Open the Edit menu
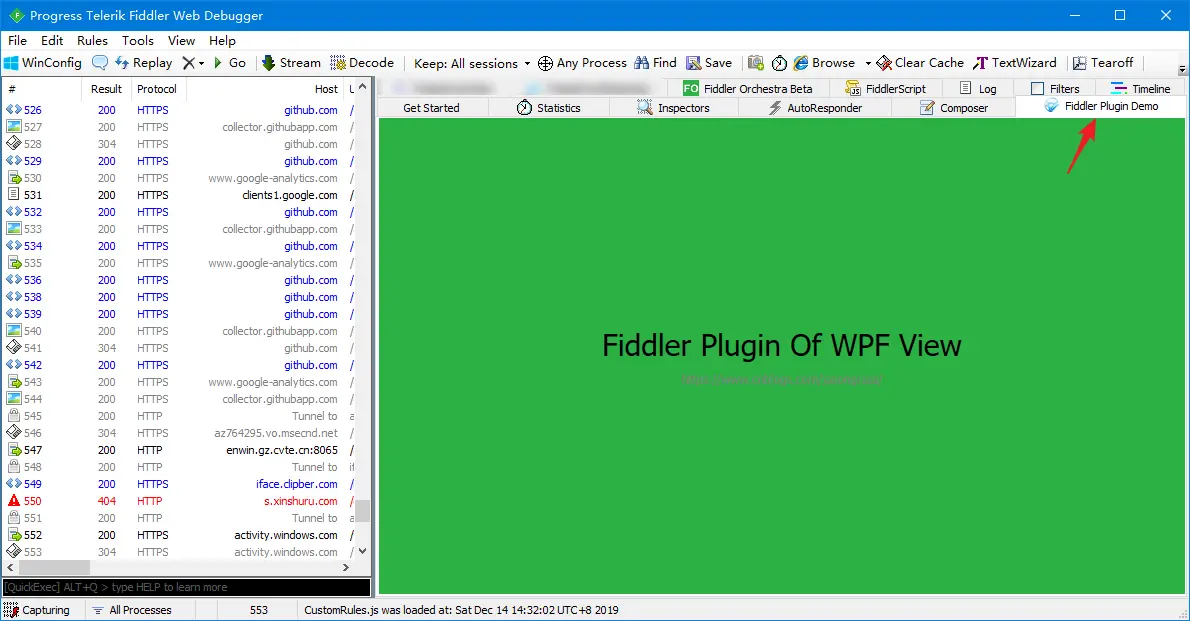The width and height of the screenshot is (1190, 621). coord(52,41)
